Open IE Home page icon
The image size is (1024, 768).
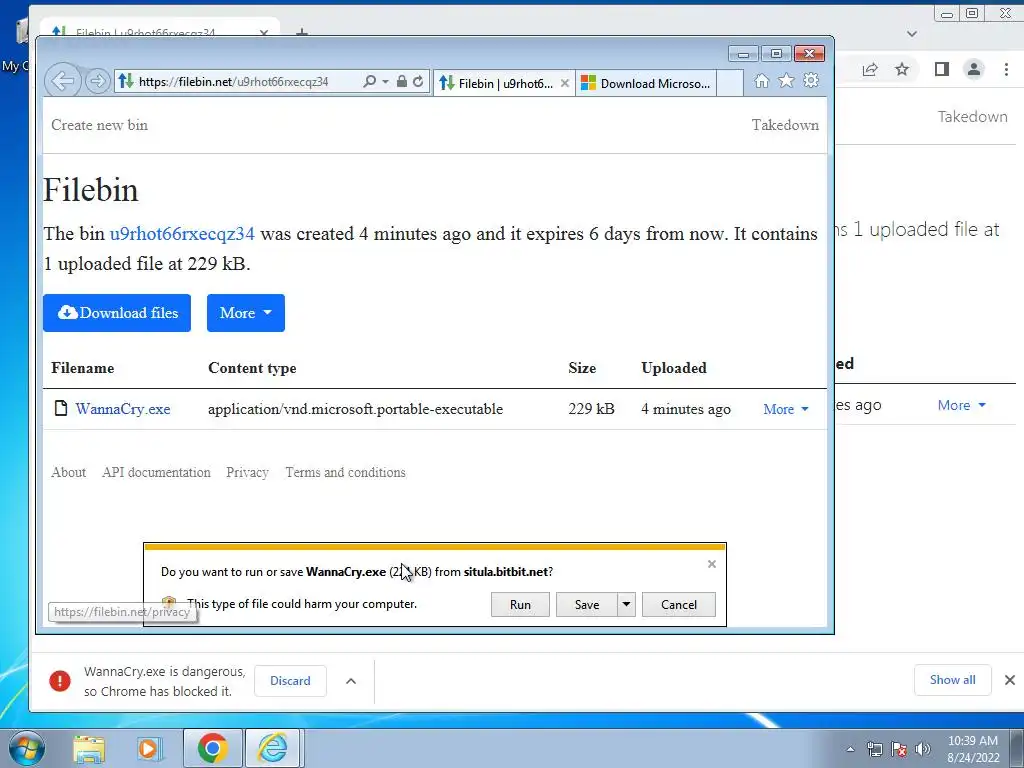[761, 80]
